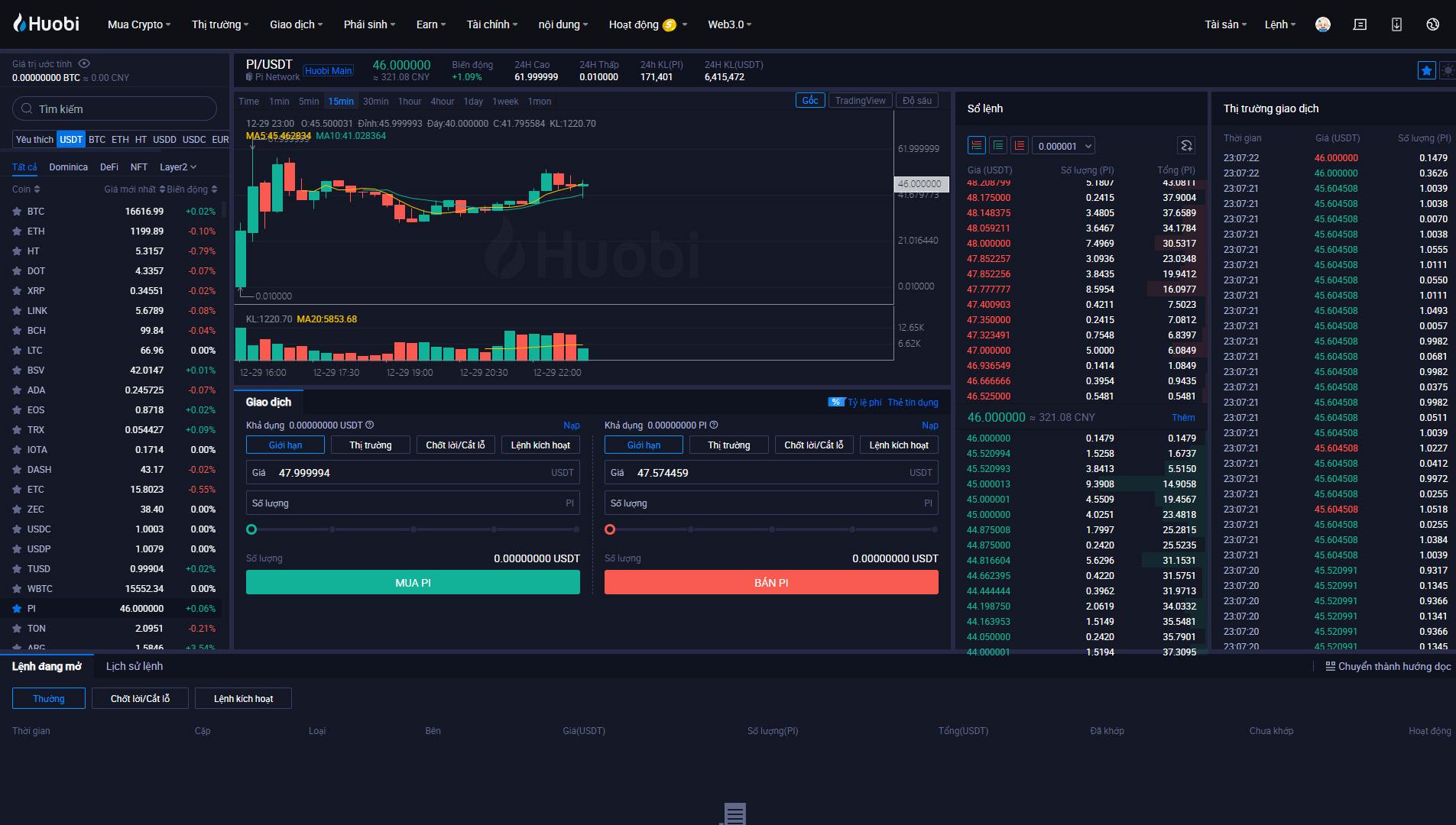The width and height of the screenshot is (1456, 825).
Task: Open the language globe icon
Action: (x=1433, y=24)
